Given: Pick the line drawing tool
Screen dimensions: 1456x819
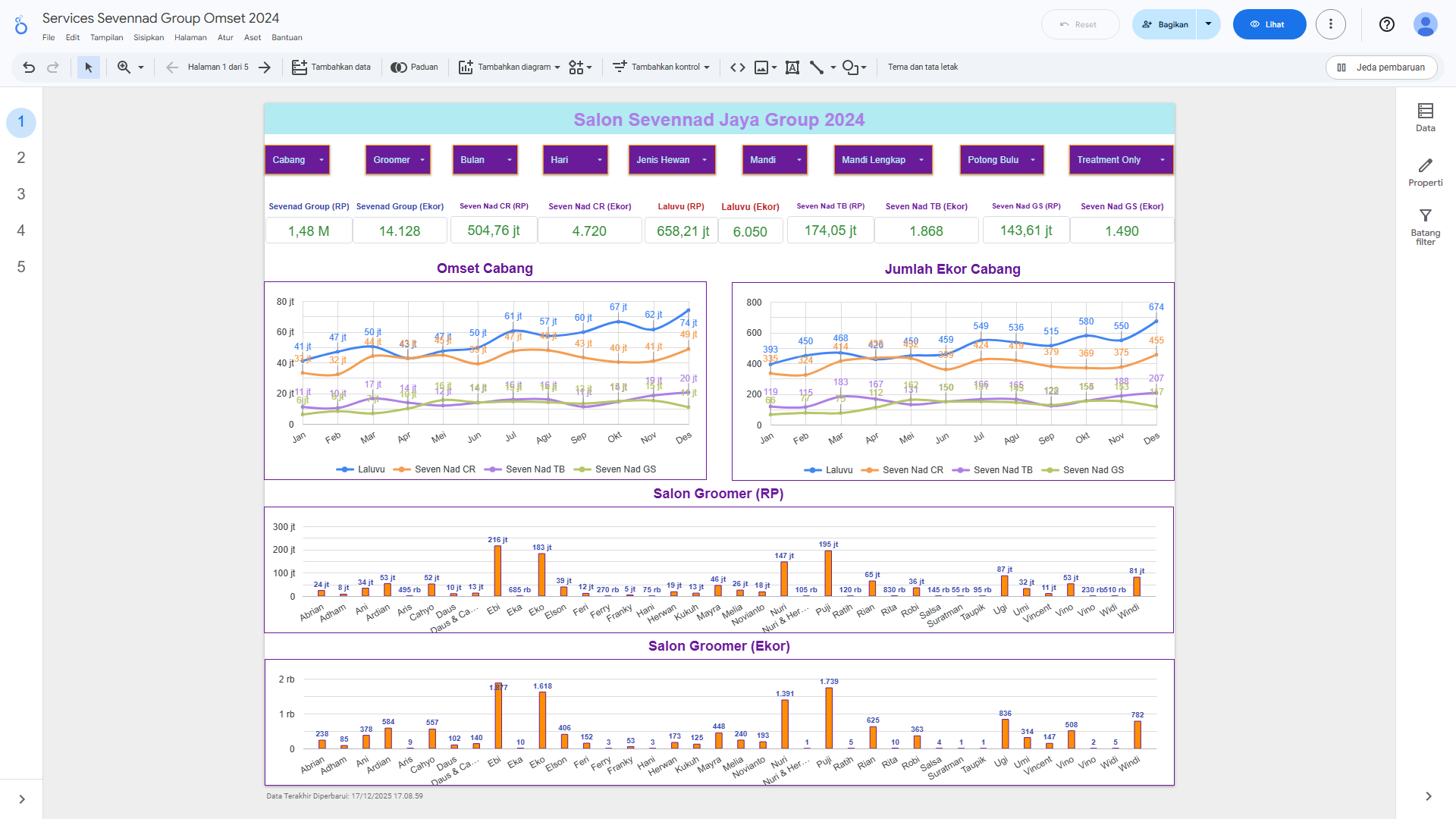Looking at the screenshot, I should 817,67.
